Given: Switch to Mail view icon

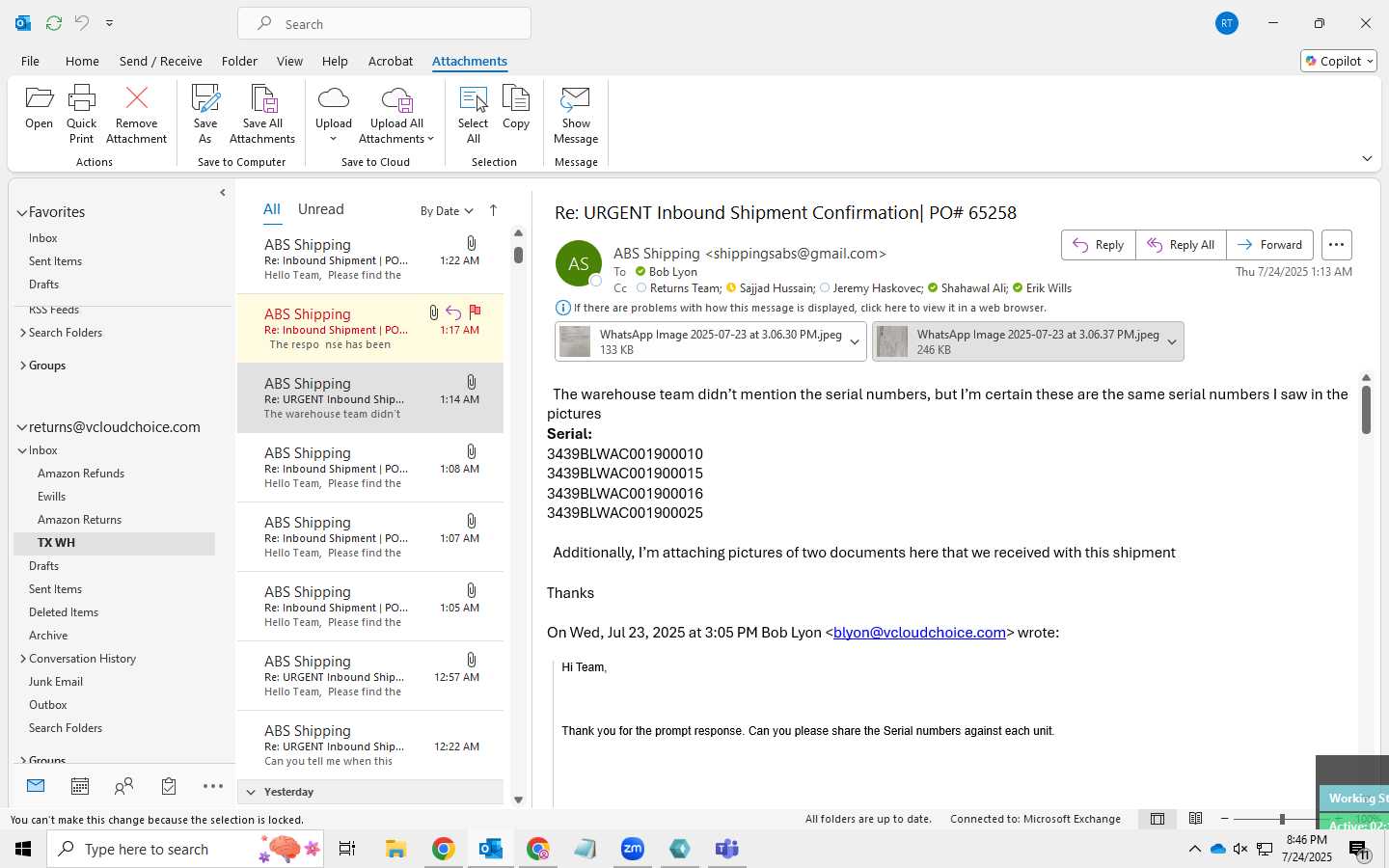Looking at the screenshot, I should point(36,786).
